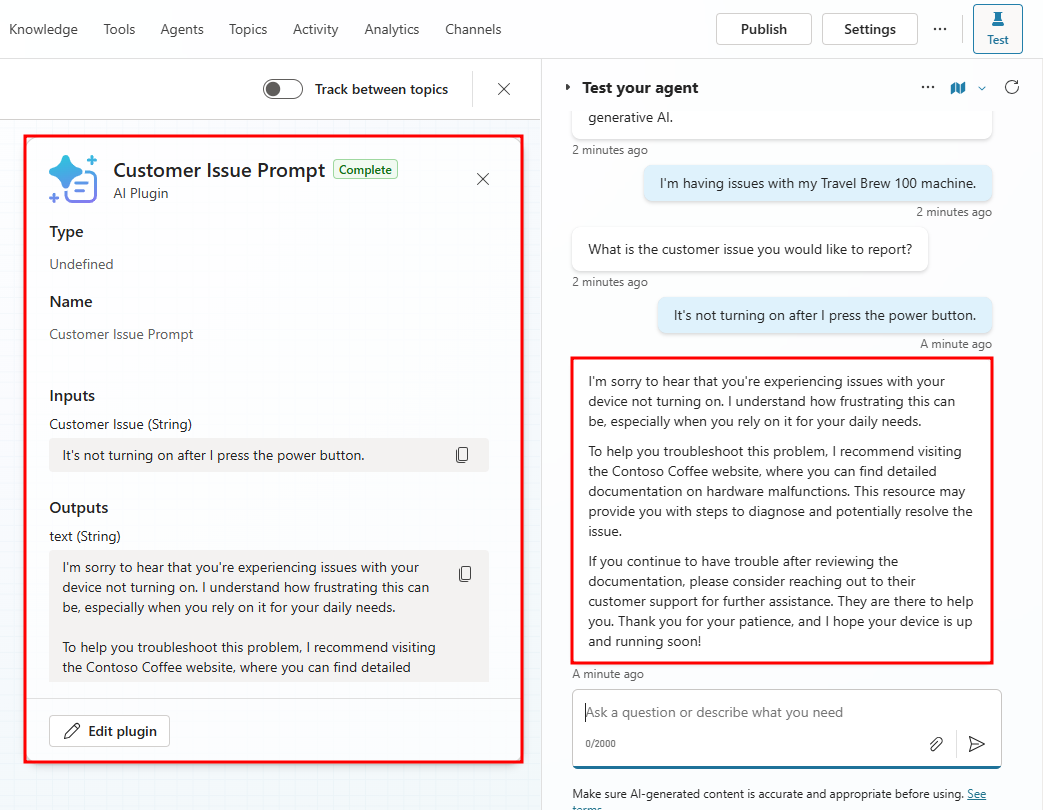This screenshot has height=810, width=1043.
Task: Click the attach file paperclip icon
Action: (x=936, y=744)
